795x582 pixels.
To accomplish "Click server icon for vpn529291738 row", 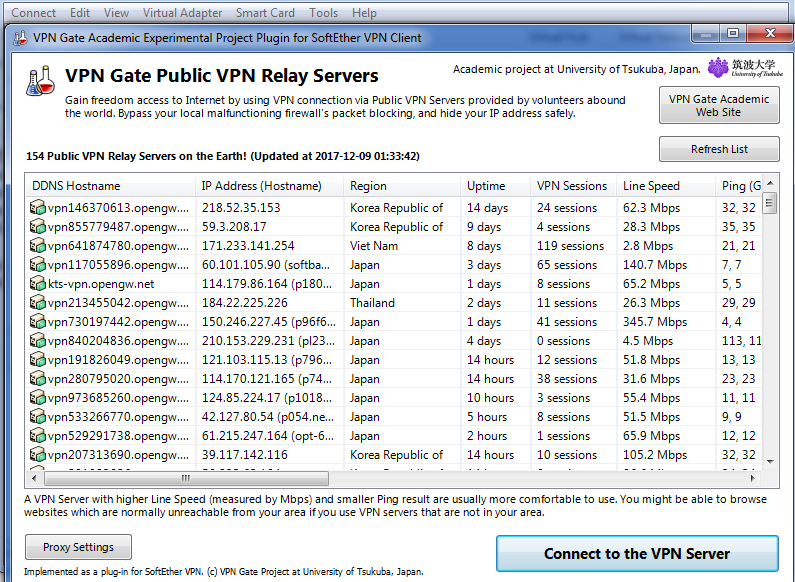I will point(38,436).
